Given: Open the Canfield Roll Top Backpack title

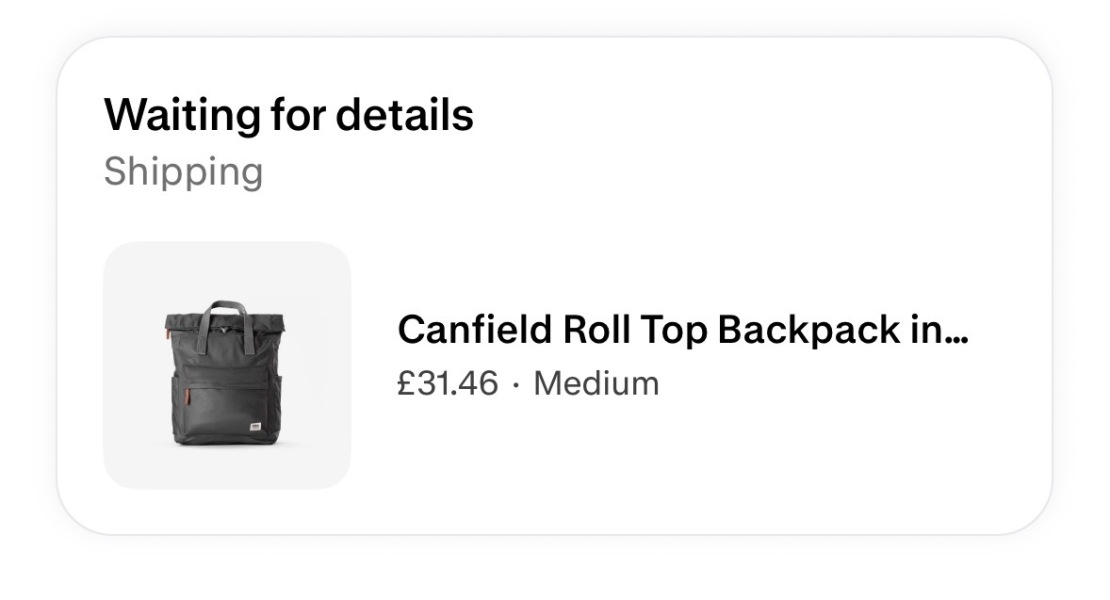Looking at the screenshot, I should tap(683, 329).
